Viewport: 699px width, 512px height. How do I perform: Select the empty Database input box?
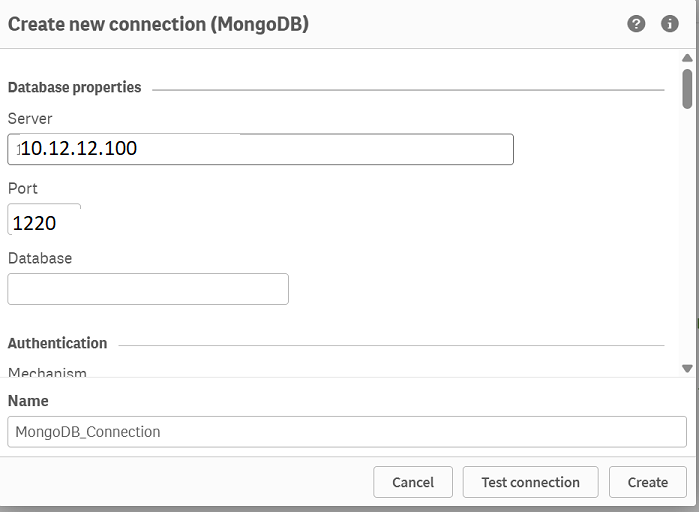pyautogui.click(x=148, y=289)
